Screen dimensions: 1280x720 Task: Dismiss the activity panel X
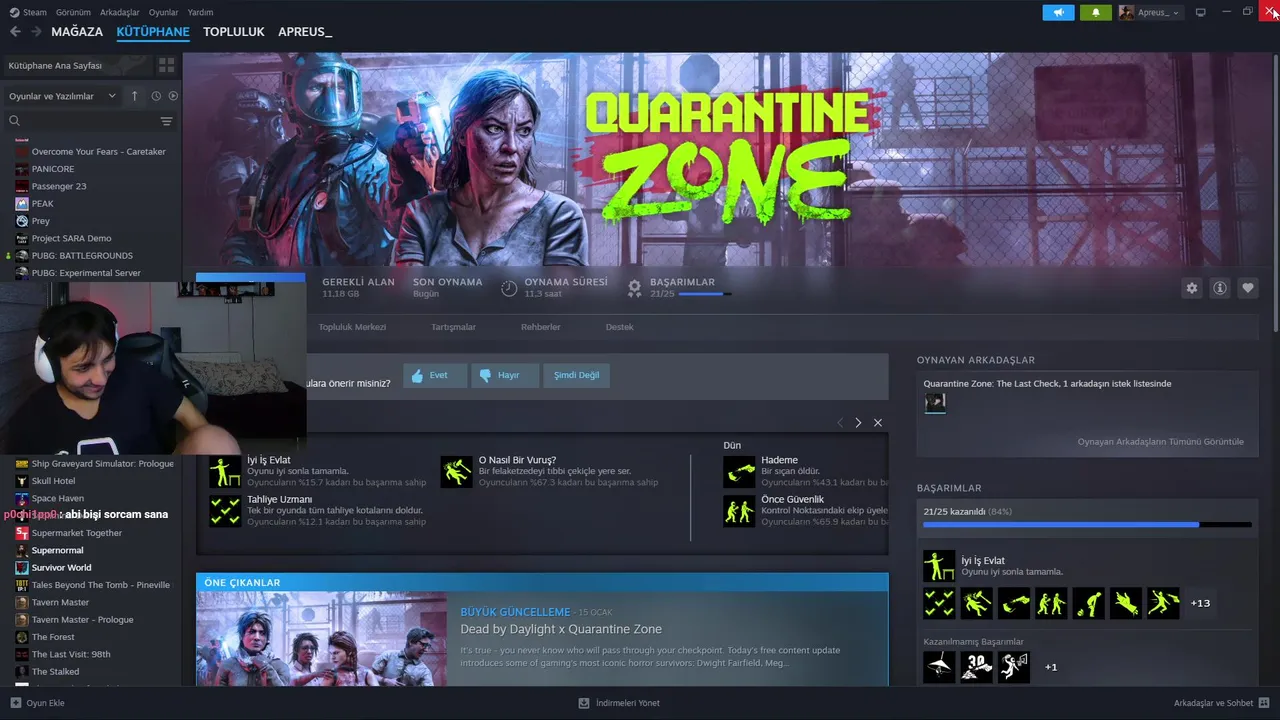click(x=878, y=423)
